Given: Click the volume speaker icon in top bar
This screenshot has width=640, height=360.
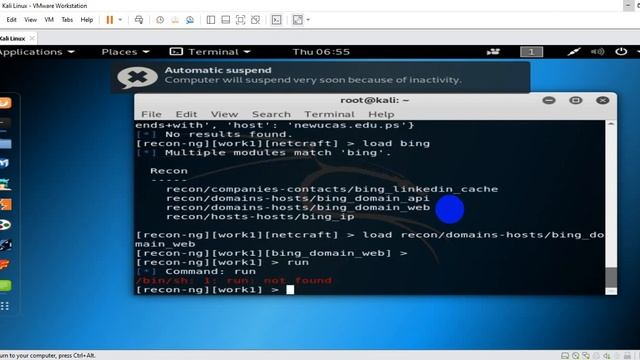Looking at the screenshot, I should click(598, 52).
